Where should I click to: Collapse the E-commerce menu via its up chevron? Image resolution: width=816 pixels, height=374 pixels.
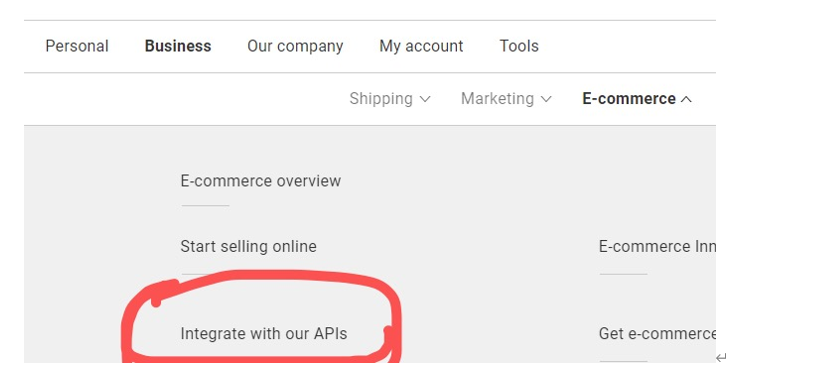pos(686,99)
